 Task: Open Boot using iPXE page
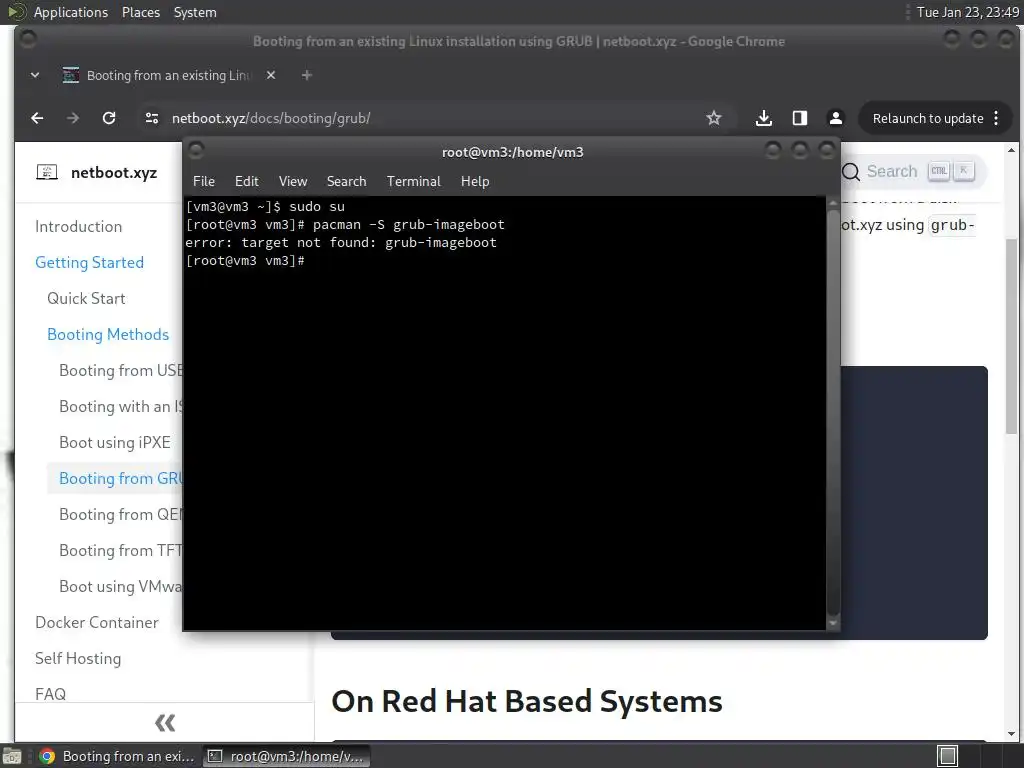pos(115,442)
